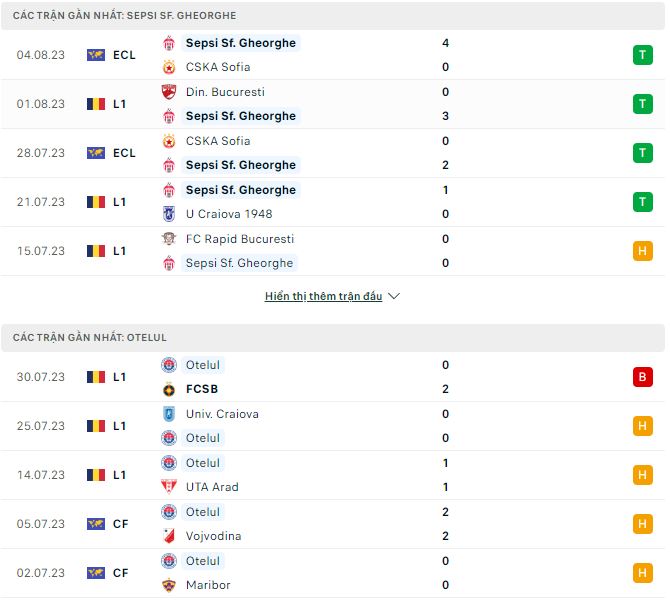Click the orange H badge for 15.07.23
Viewport: 670px width, 600px height.
click(642, 251)
